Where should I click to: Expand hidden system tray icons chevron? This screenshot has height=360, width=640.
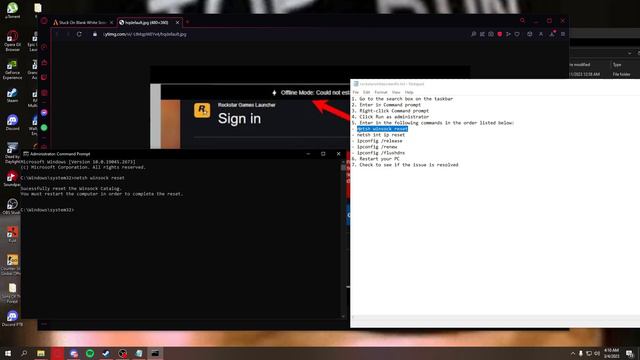(x=573, y=353)
